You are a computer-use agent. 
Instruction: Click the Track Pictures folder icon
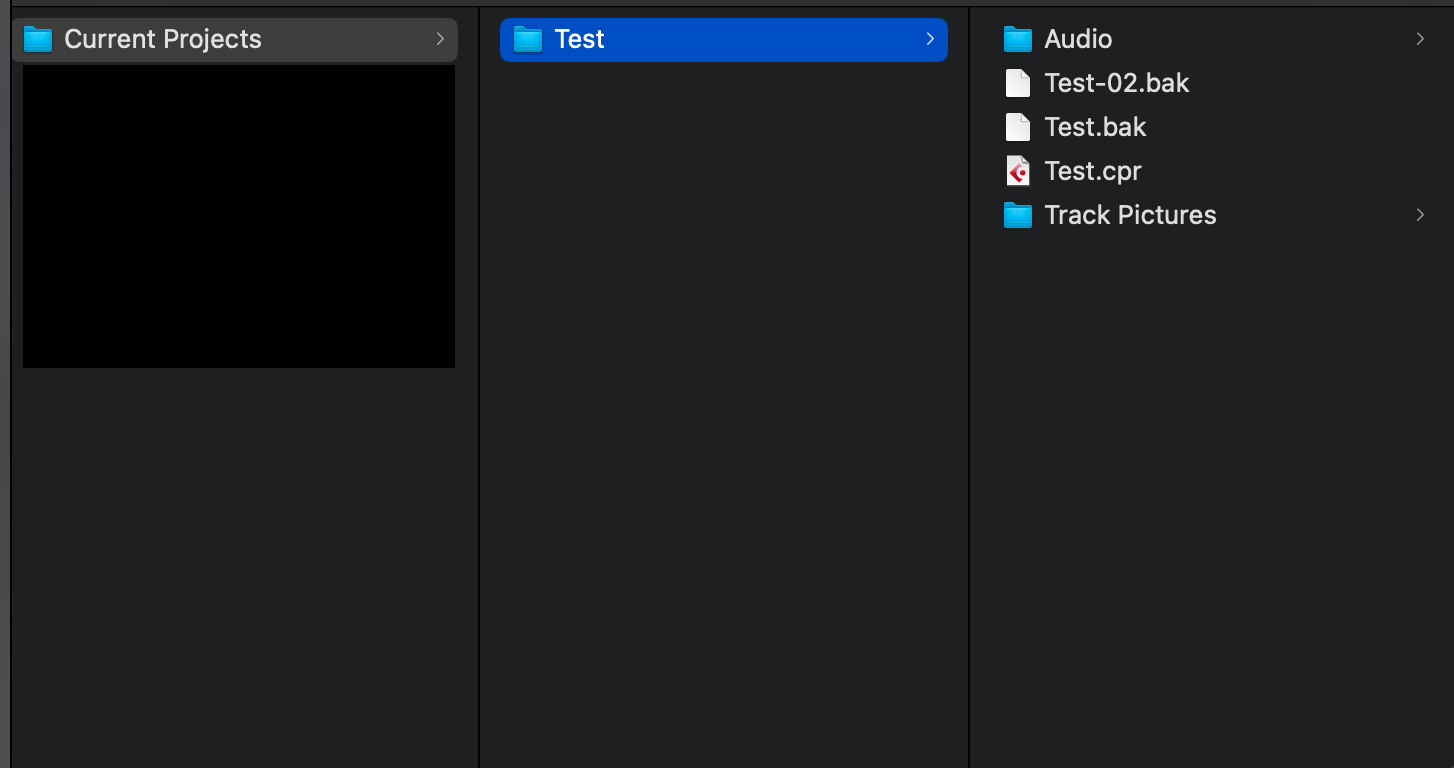click(x=1017, y=215)
